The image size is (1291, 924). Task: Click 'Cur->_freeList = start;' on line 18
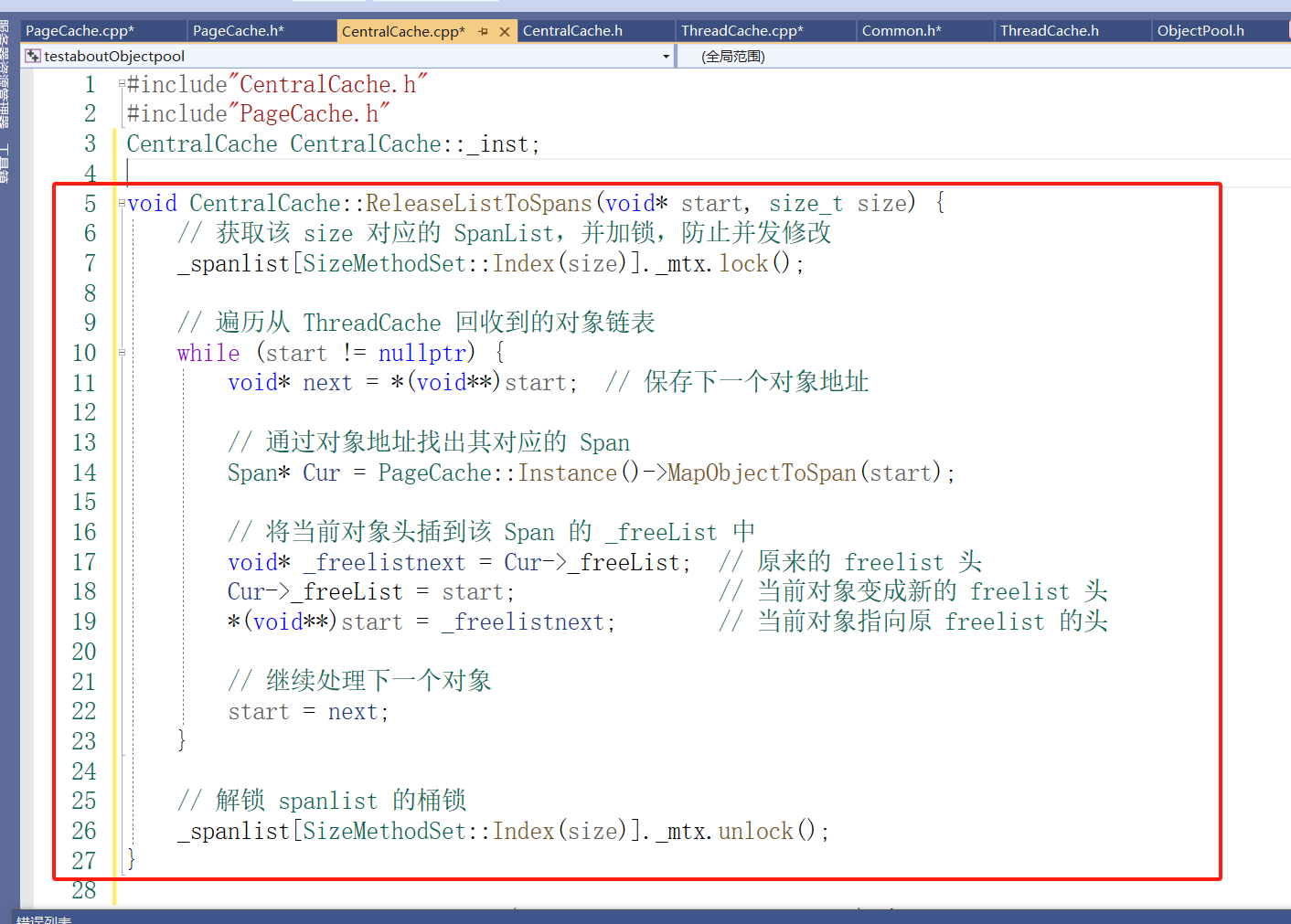[371, 592]
